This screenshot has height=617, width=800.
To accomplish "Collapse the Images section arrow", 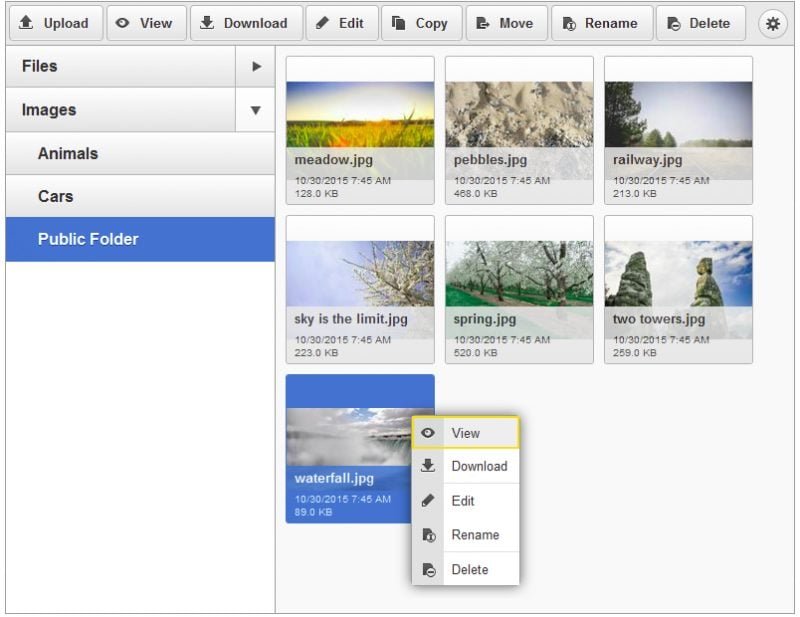I will [x=256, y=110].
